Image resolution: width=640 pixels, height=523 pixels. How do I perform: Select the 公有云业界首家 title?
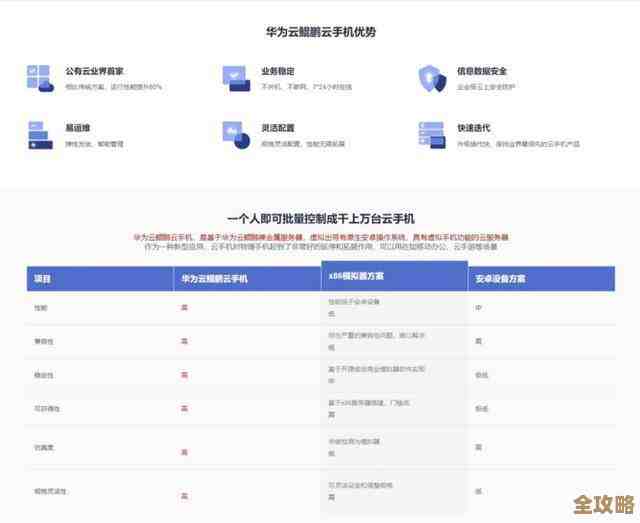point(94,71)
